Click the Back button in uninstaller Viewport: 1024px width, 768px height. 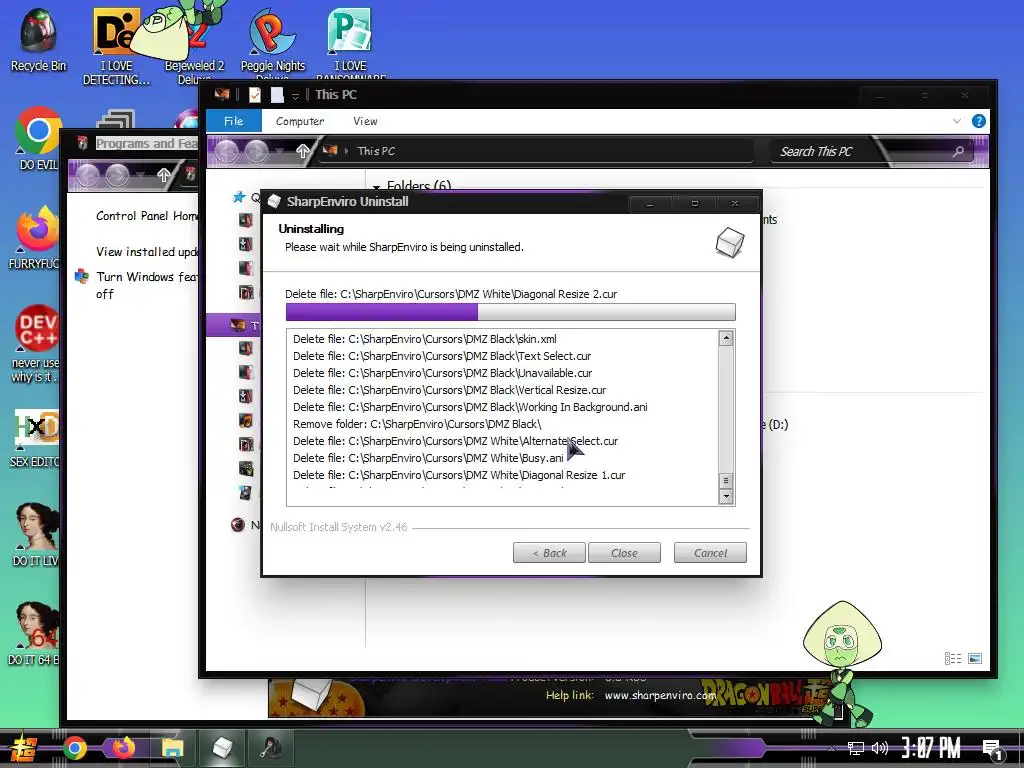click(549, 553)
